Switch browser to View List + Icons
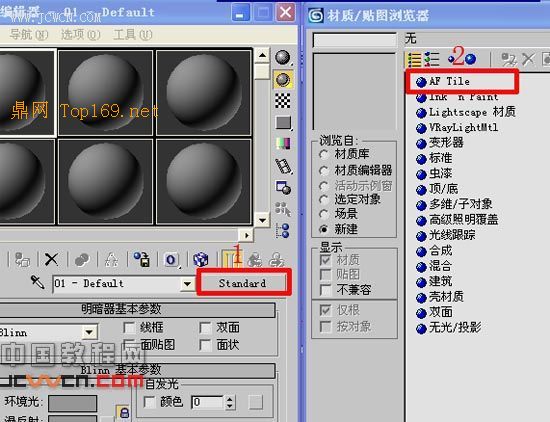The height and width of the screenshot is (422, 550). tap(431, 59)
